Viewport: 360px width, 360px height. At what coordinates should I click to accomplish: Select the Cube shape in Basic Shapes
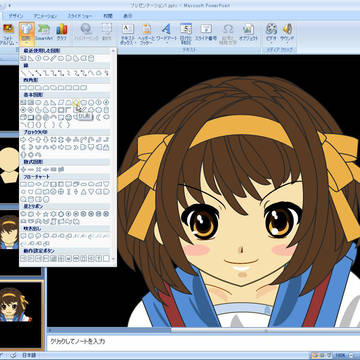click(23, 117)
